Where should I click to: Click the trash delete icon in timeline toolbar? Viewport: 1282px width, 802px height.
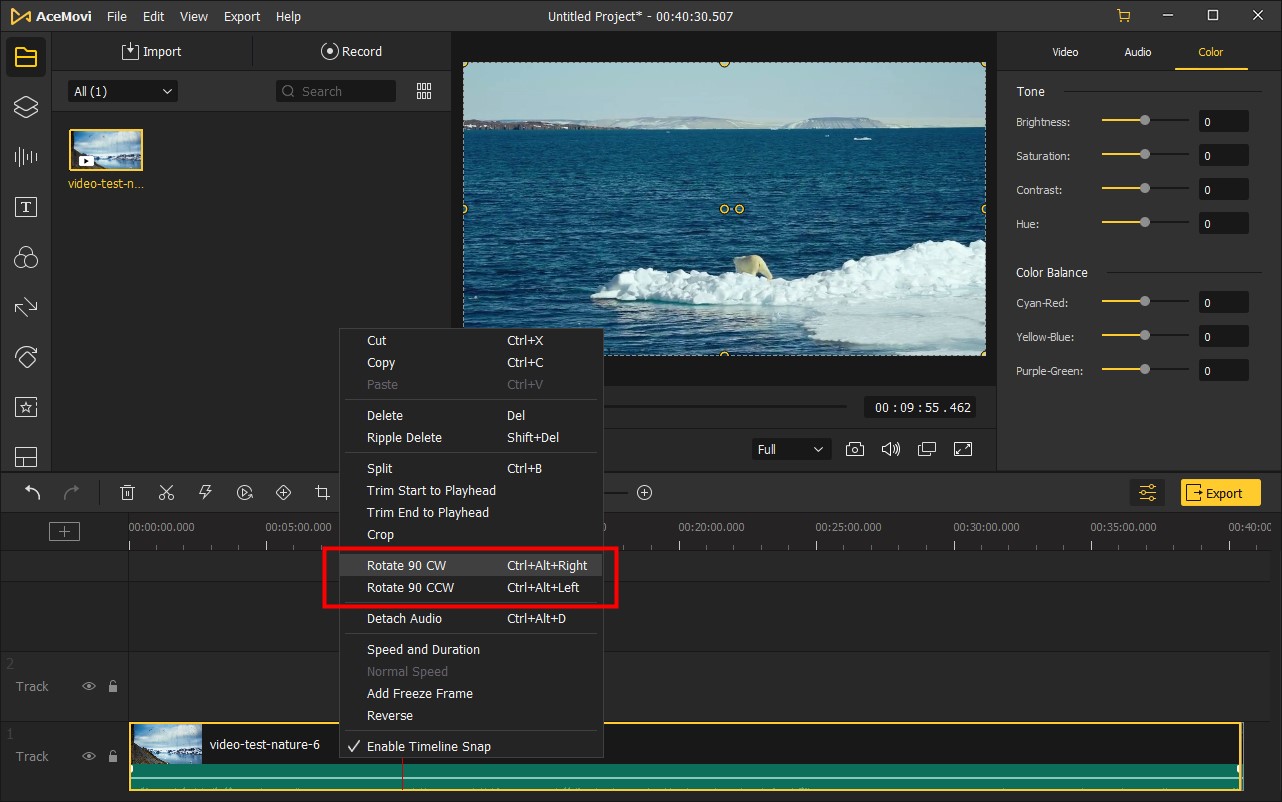[127, 492]
